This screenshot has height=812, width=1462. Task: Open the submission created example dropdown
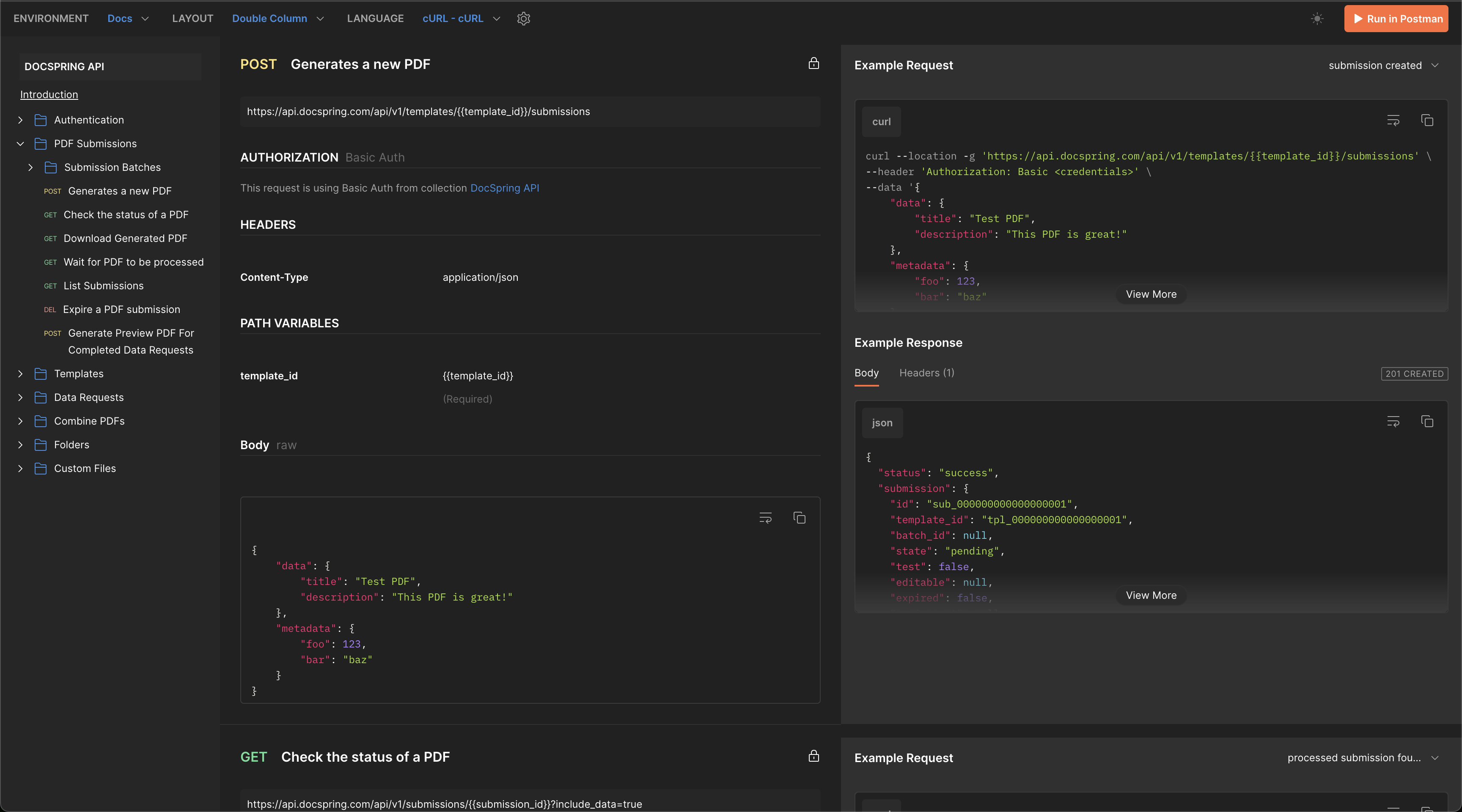click(x=1384, y=65)
